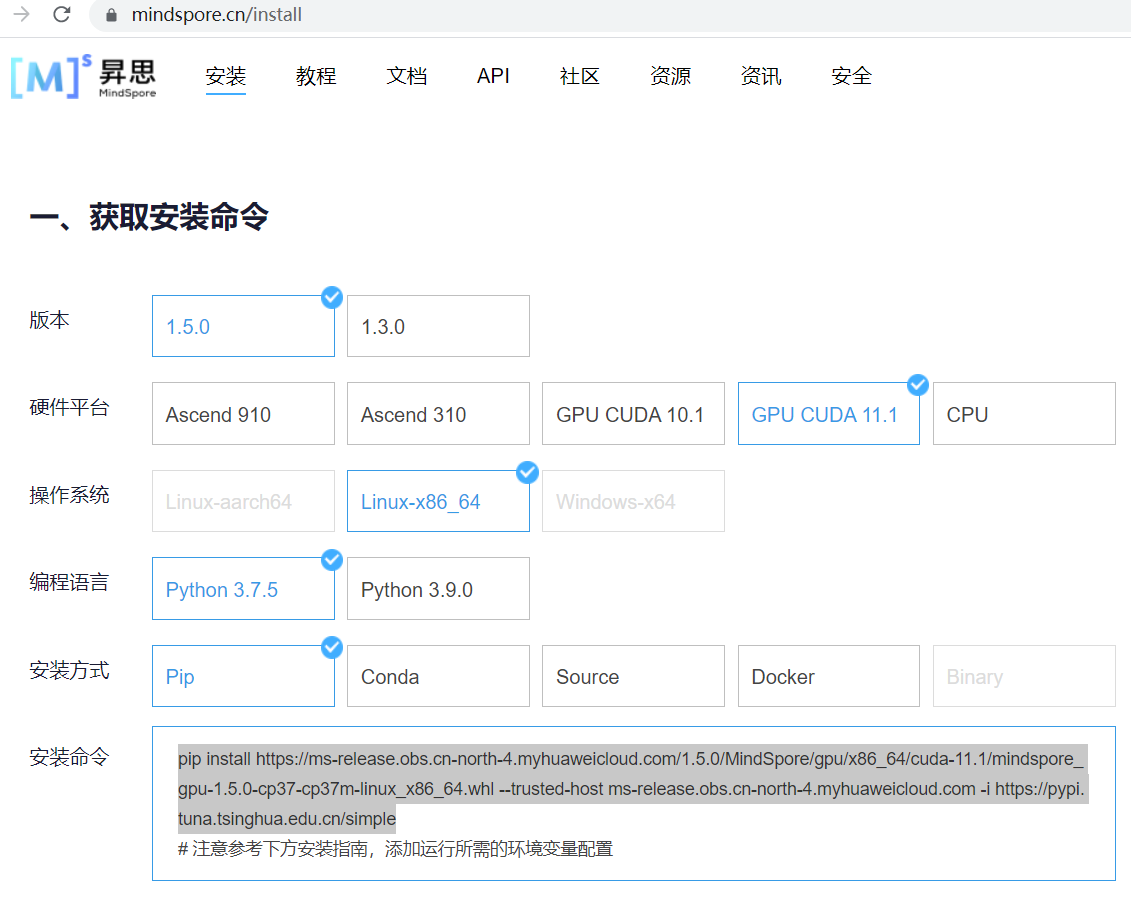The height and width of the screenshot is (914, 1131).
Task: Reload the page with refresh icon
Action: pyautogui.click(x=62, y=14)
